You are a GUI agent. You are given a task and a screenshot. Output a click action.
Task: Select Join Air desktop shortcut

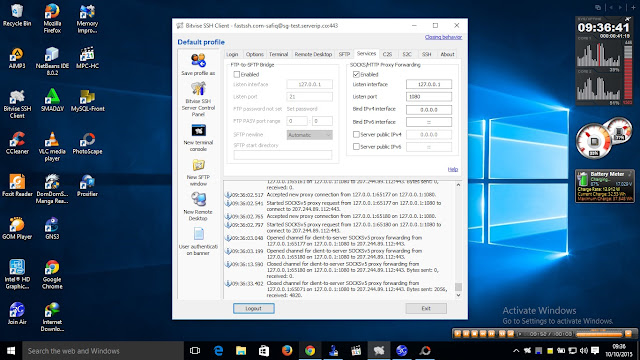(17, 313)
